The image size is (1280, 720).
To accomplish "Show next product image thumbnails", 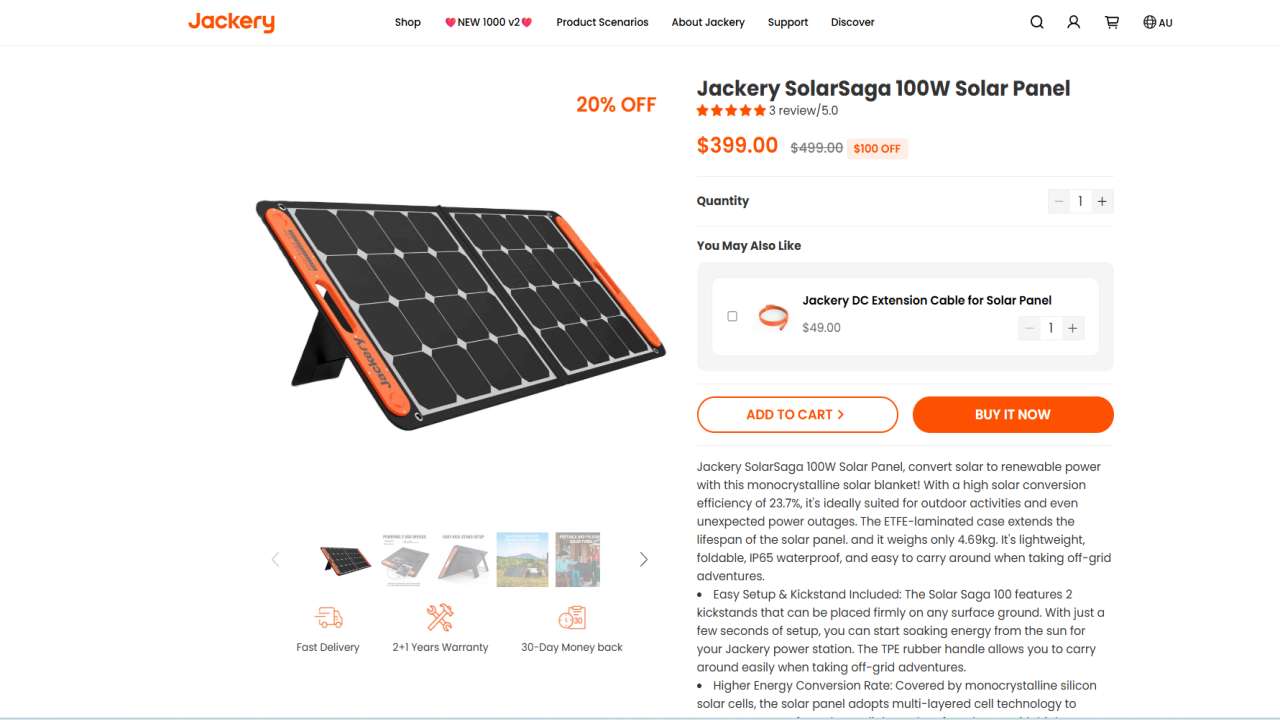I will click(x=643, y=559).
